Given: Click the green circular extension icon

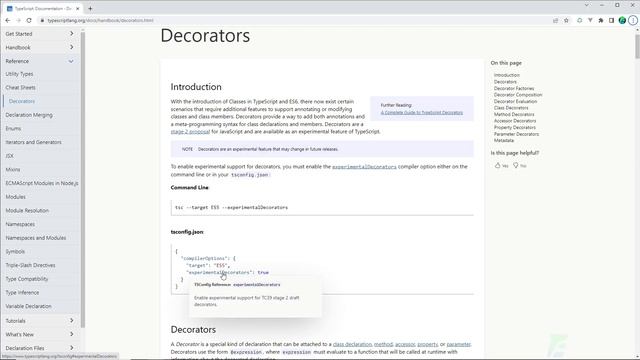Looking at the screenshot, I should click(579, 20).
